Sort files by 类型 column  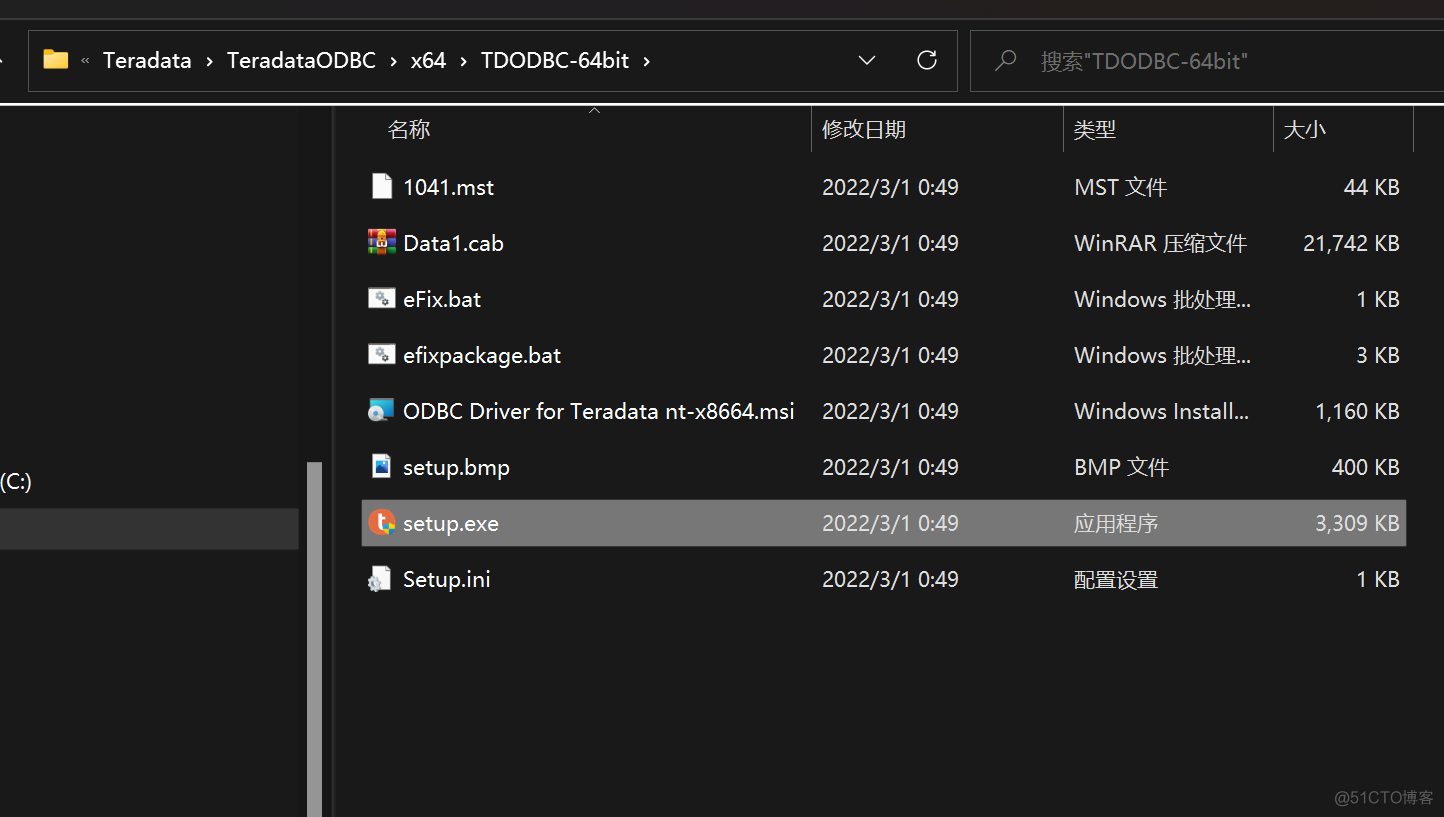(x=1095, y=129)
